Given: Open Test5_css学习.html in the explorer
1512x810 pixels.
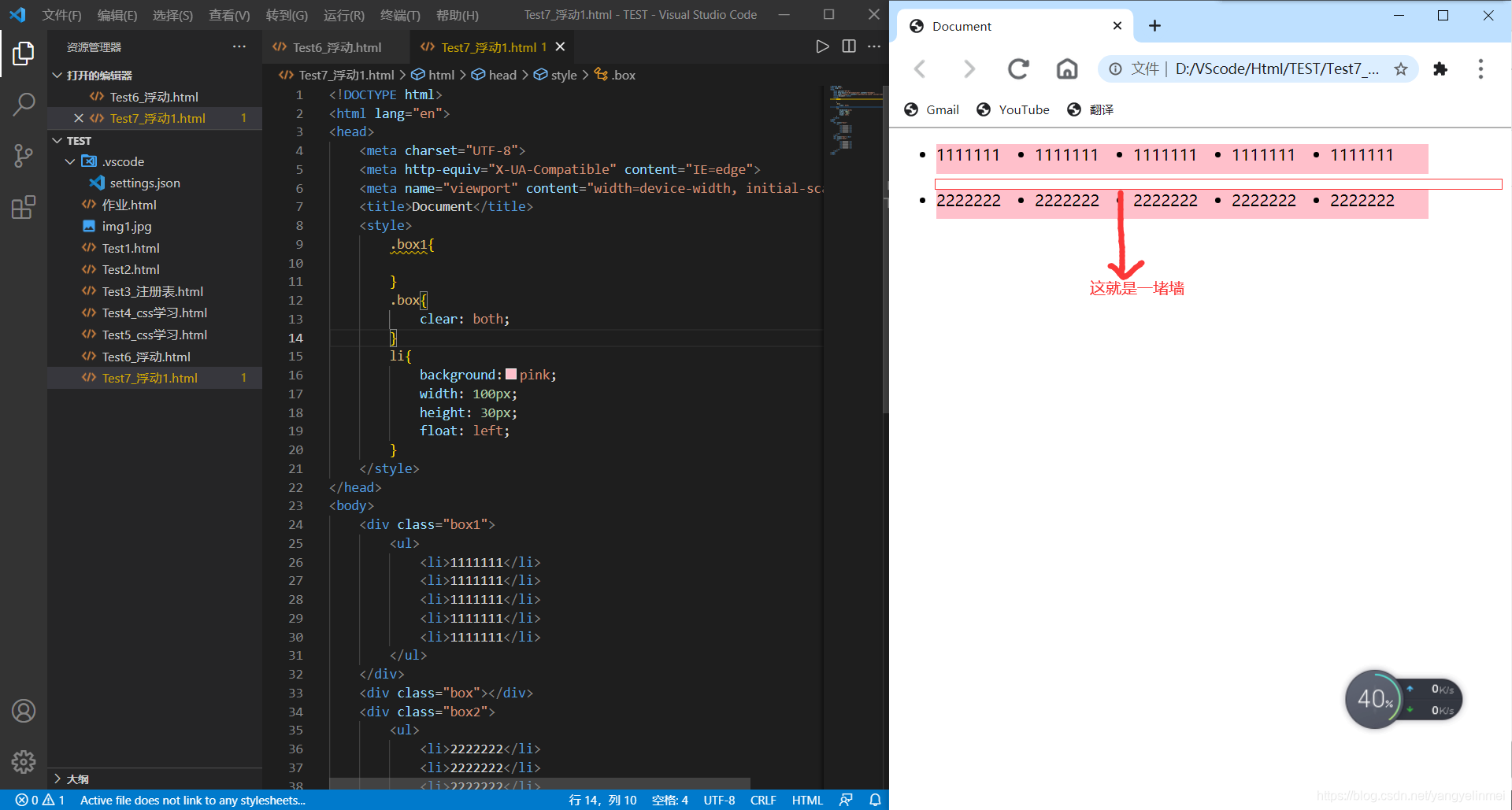Looking at the screenshot, I should pyautogui.click(x=154, y=335).
